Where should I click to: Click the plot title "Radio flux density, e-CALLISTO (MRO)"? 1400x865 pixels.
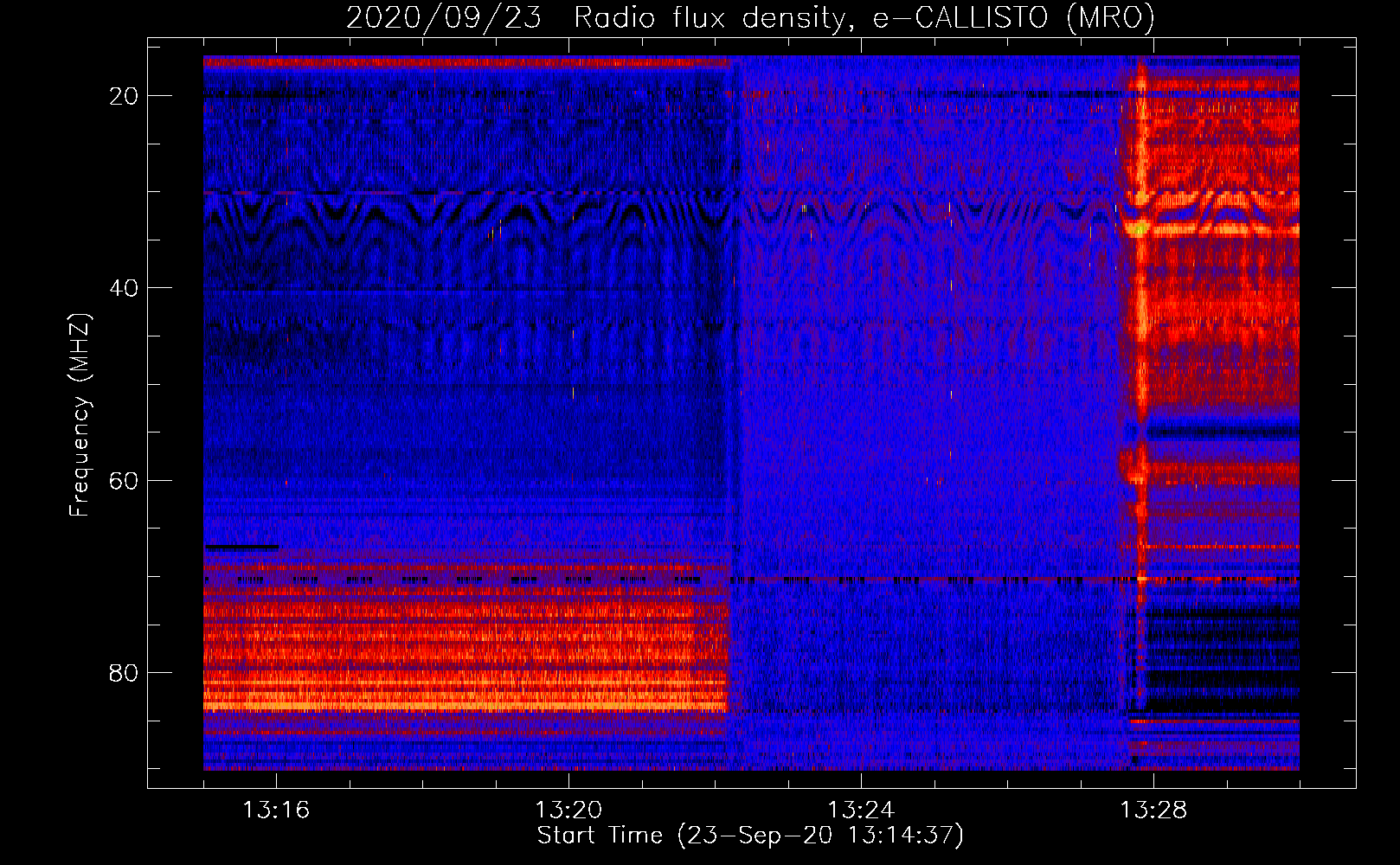864,17
